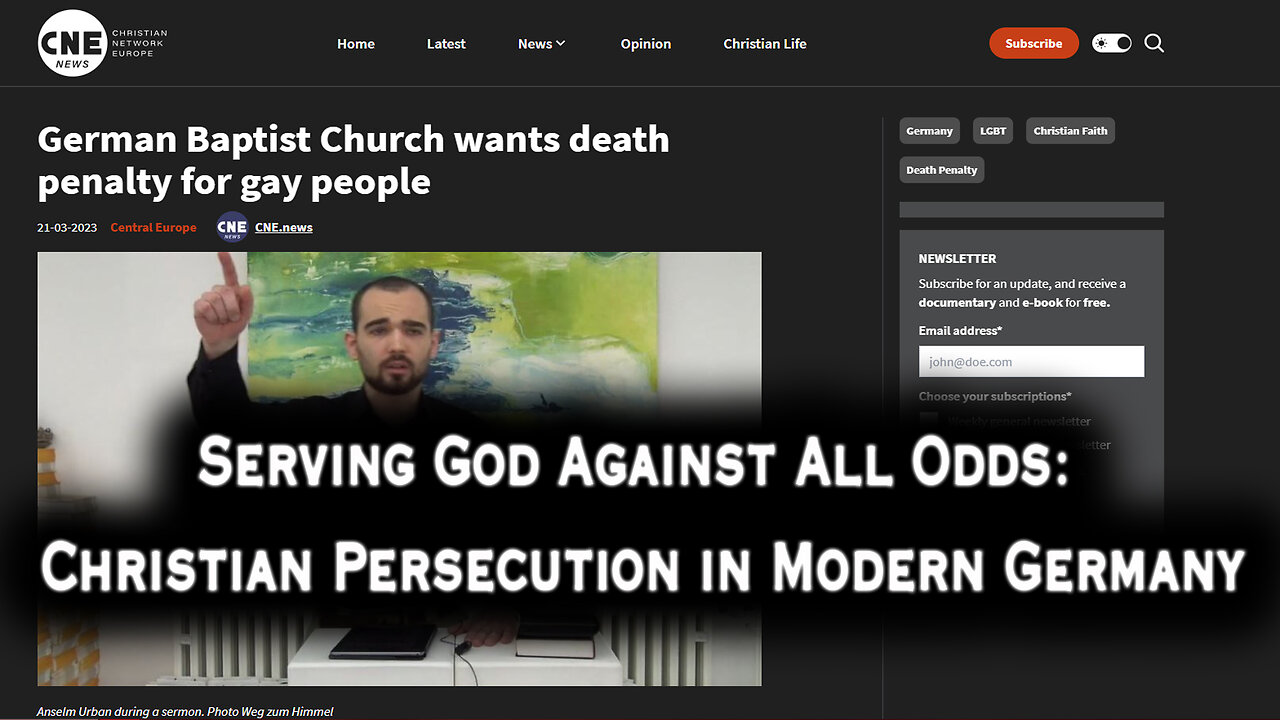The width and height of the screenshot is (1280, 720).
Task: Check the Weekly general newsletter checkbox
Action: [x=929, y=421]
